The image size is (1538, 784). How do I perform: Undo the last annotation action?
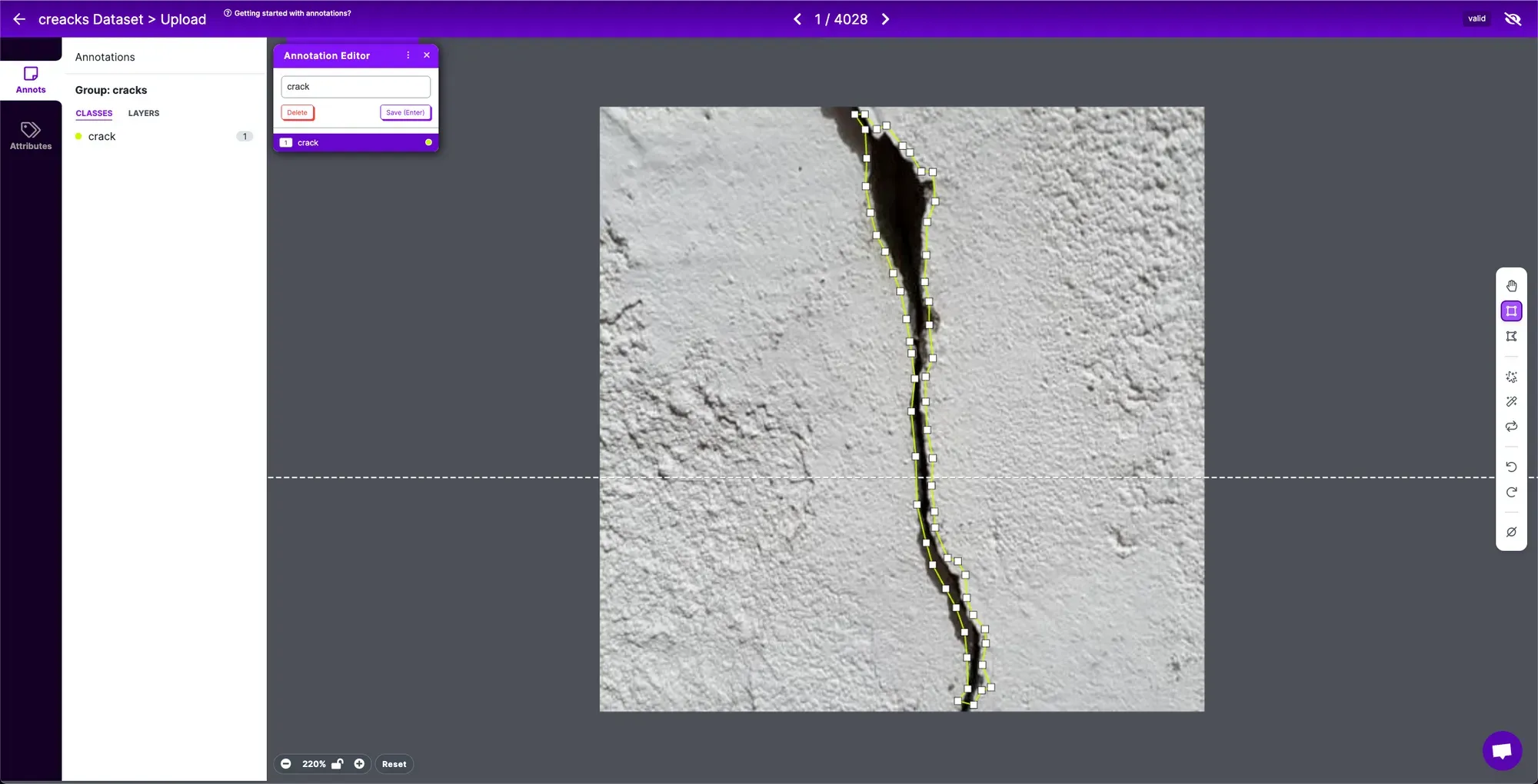pos(1511,467)
